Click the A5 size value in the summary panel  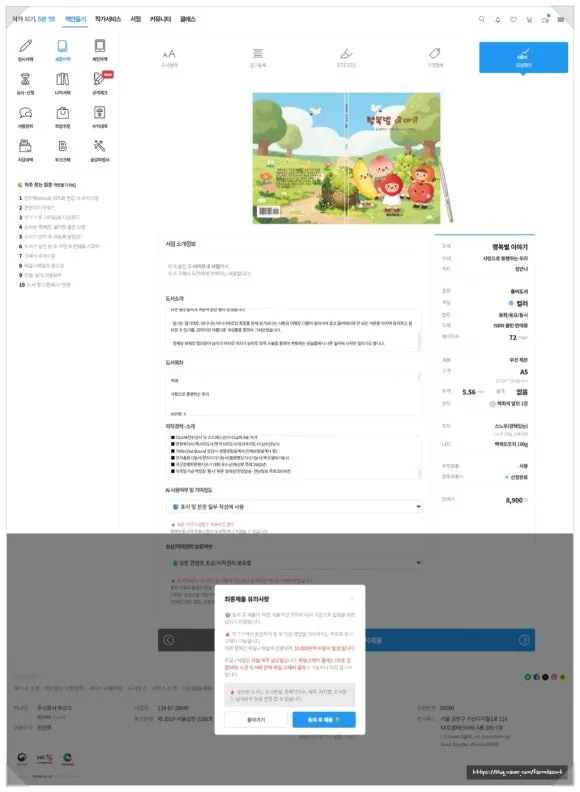click(524, 372)
